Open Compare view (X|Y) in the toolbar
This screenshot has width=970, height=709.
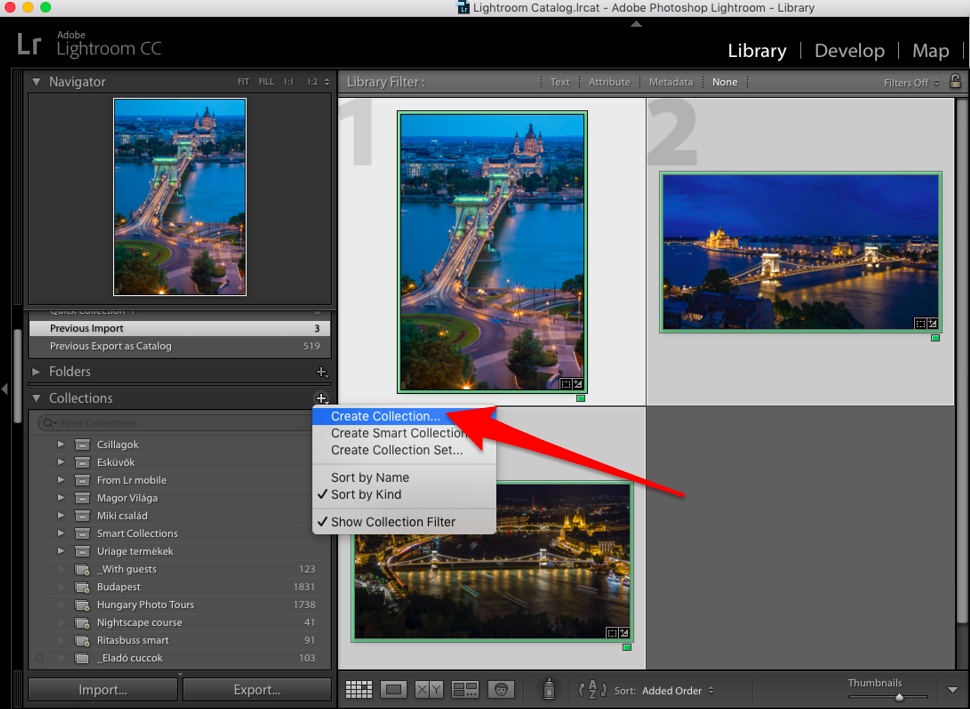(x=429, y=689)
